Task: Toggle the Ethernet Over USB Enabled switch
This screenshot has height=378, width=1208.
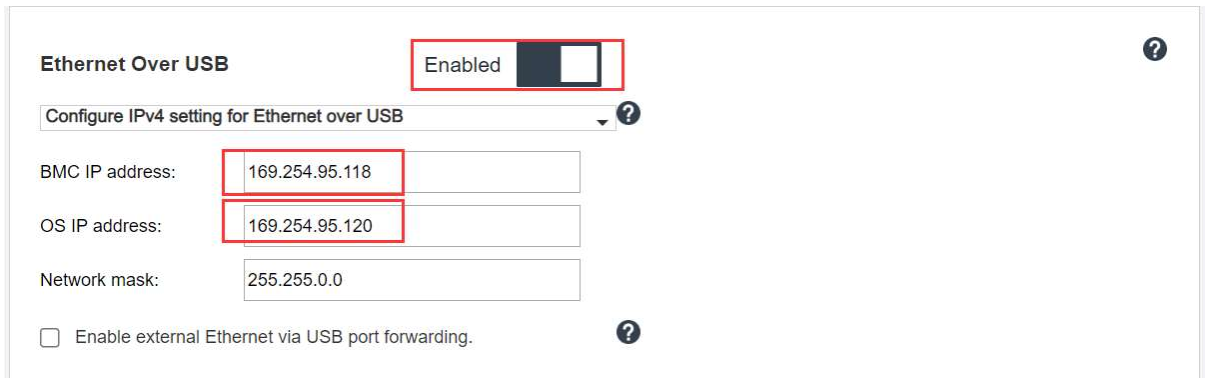Action: 559,65
